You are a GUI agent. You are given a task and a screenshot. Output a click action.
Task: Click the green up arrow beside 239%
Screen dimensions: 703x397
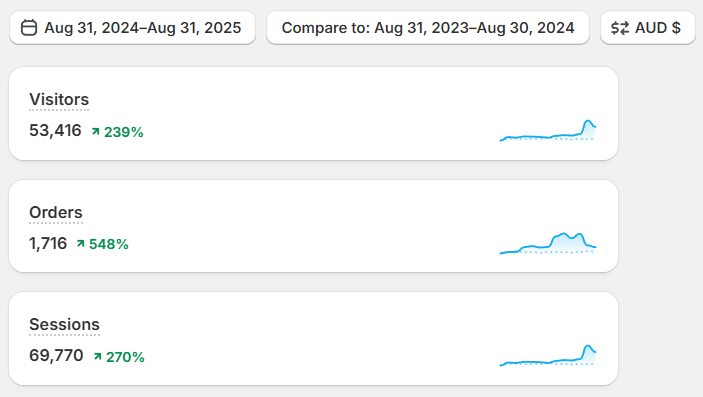pyautogui.click(x=95, y=131)
